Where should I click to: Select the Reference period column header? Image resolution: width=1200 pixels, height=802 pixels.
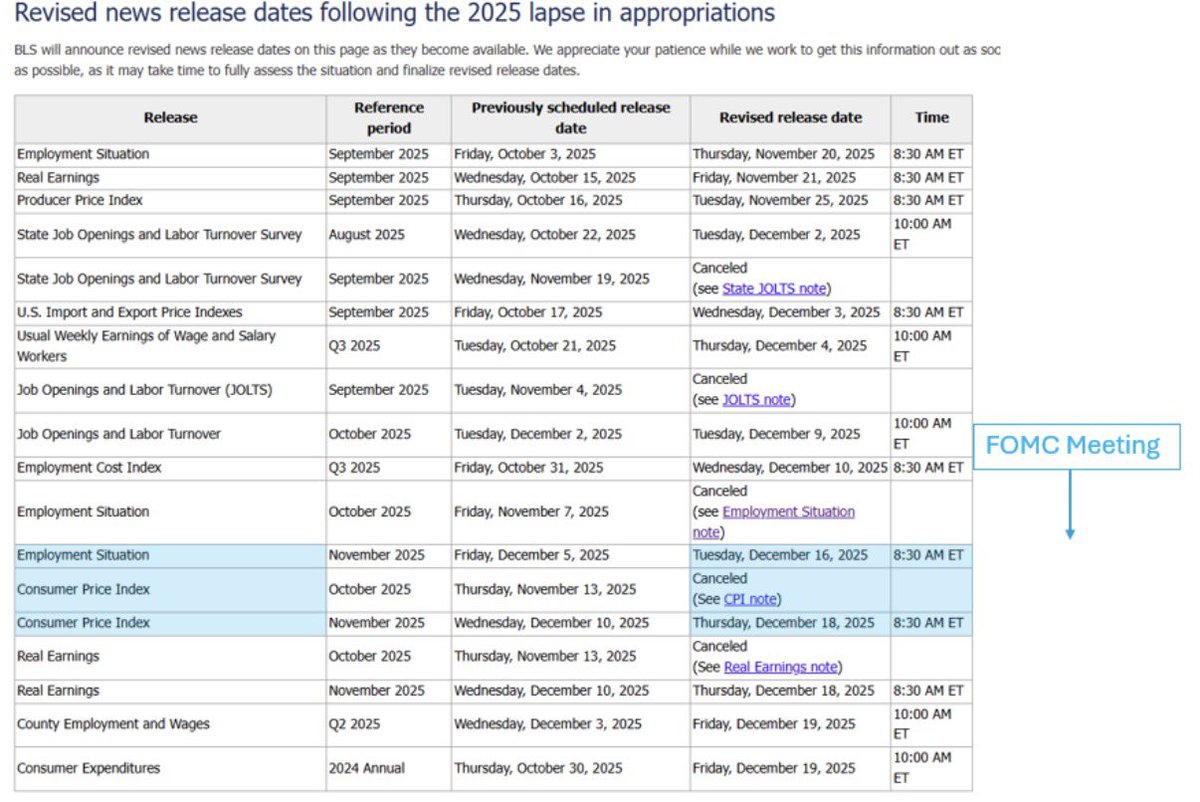(x=388, y=118)
